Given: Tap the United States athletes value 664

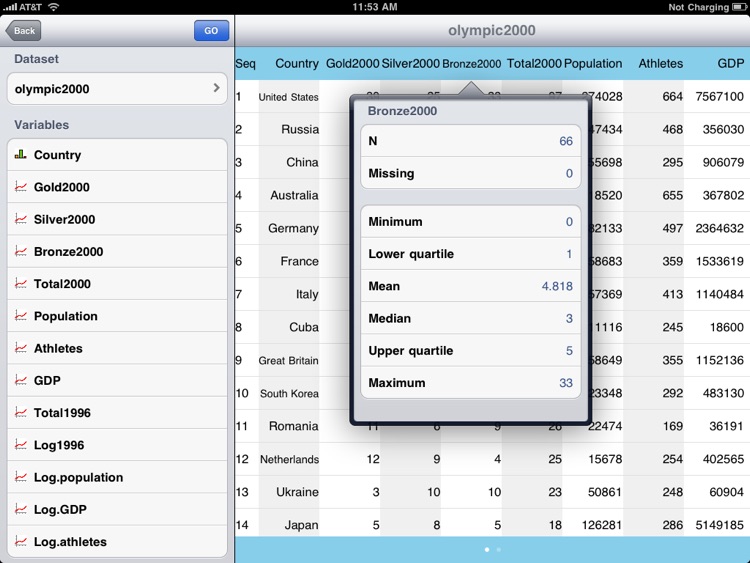Looking at the screenshot, I should click(672, 97).
